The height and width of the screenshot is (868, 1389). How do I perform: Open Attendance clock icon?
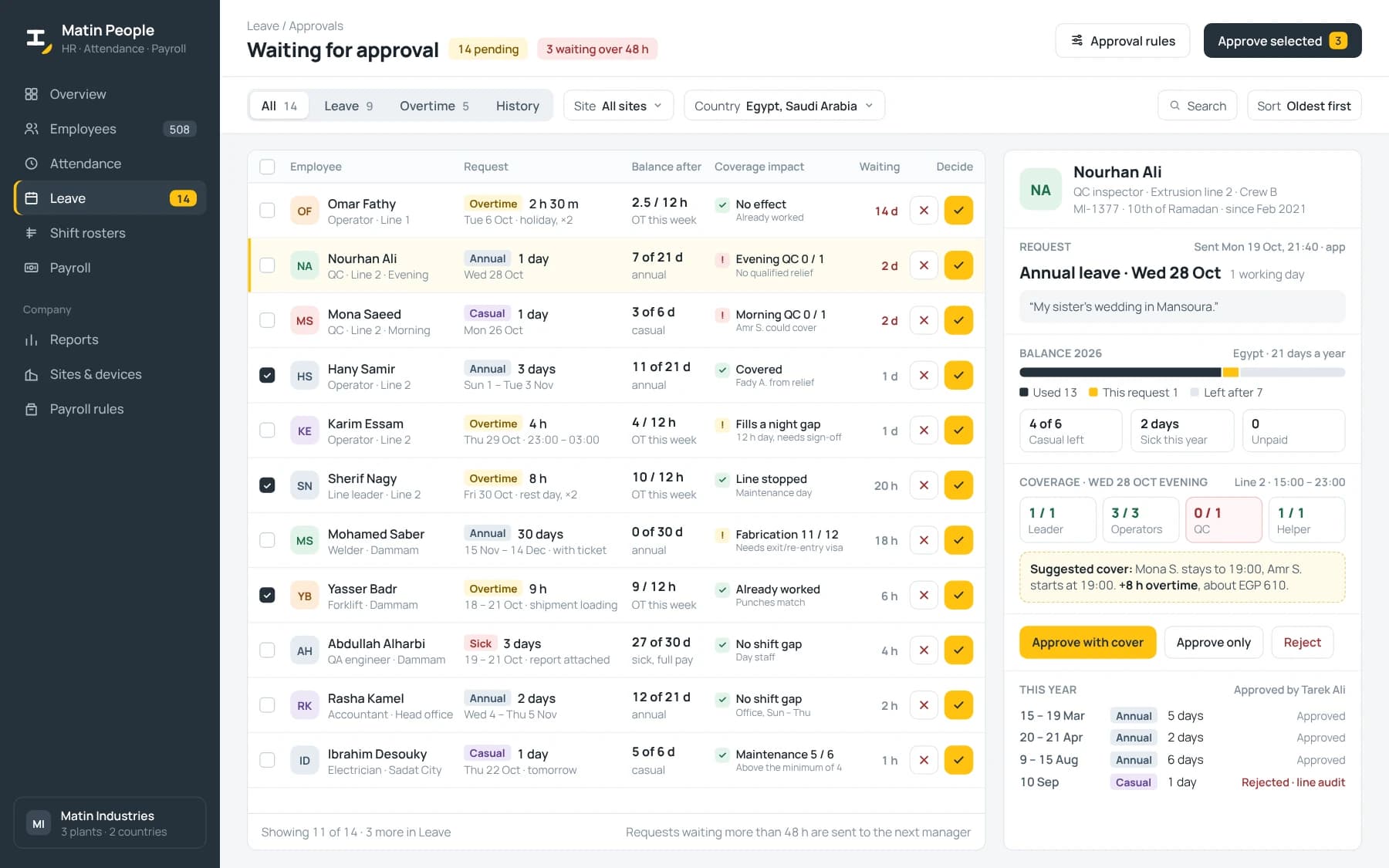click(x=32, y=164)
